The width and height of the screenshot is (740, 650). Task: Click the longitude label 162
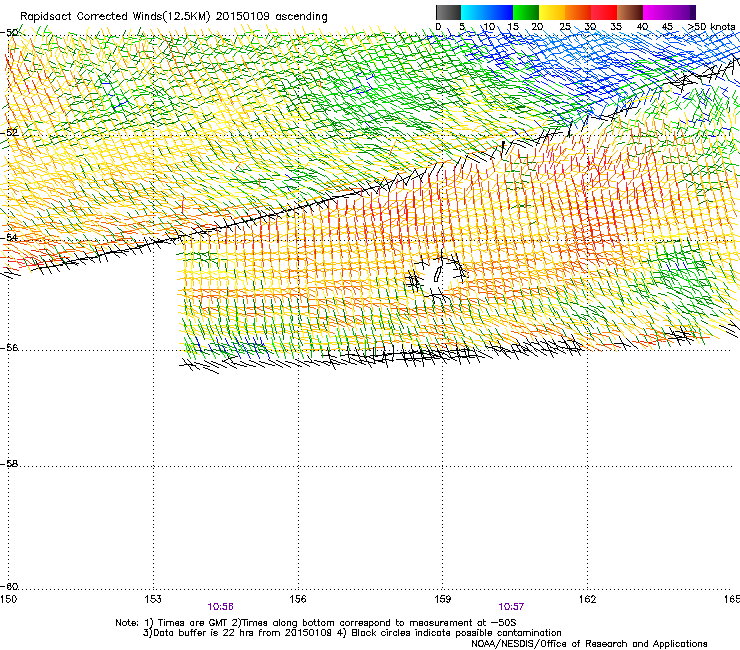click(588, 599)
